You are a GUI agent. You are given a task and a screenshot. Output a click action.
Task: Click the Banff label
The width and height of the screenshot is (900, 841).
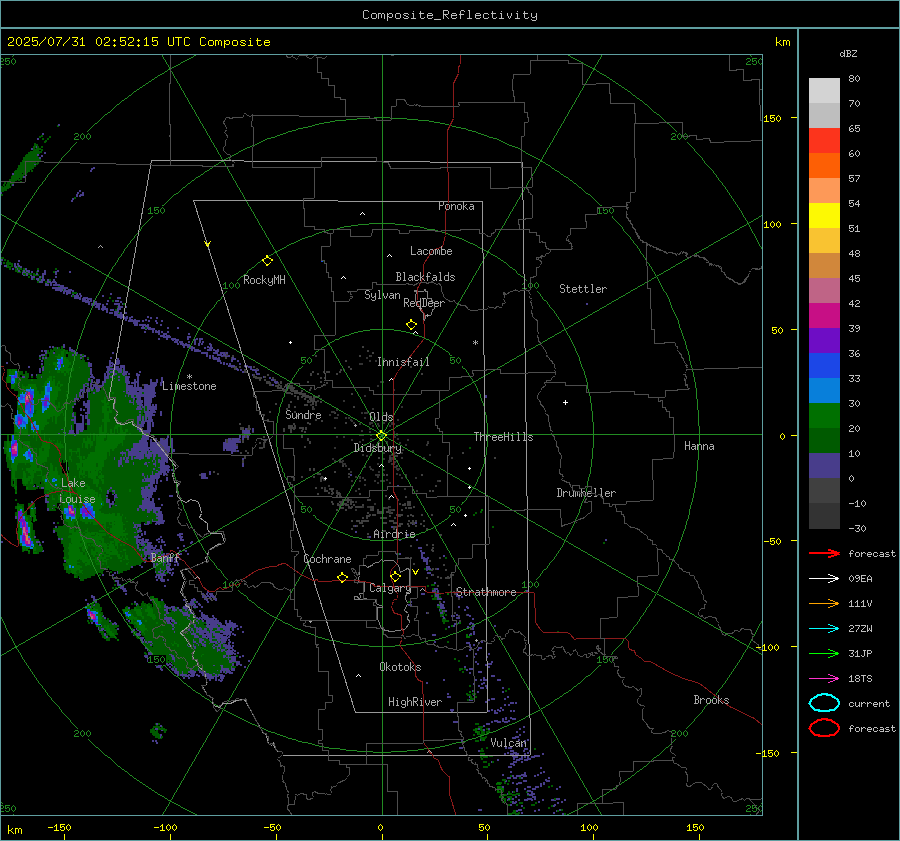165,557
